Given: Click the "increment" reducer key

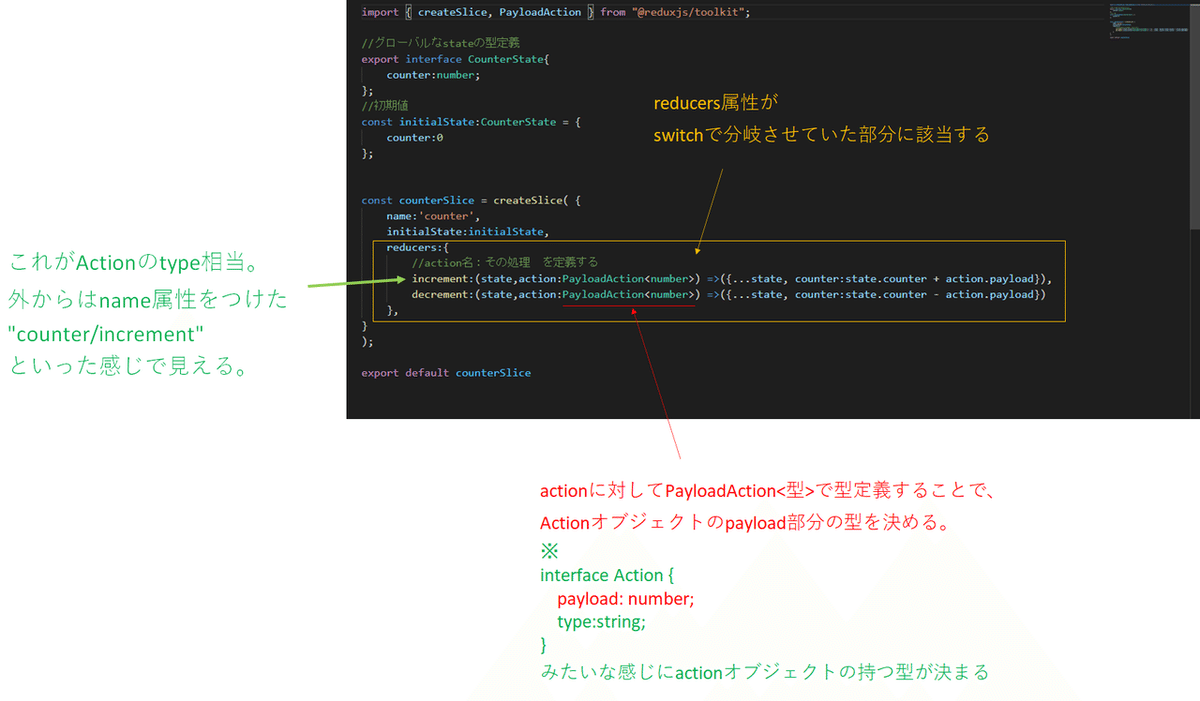Looking at the screenshot, I should tap(440, 279).
